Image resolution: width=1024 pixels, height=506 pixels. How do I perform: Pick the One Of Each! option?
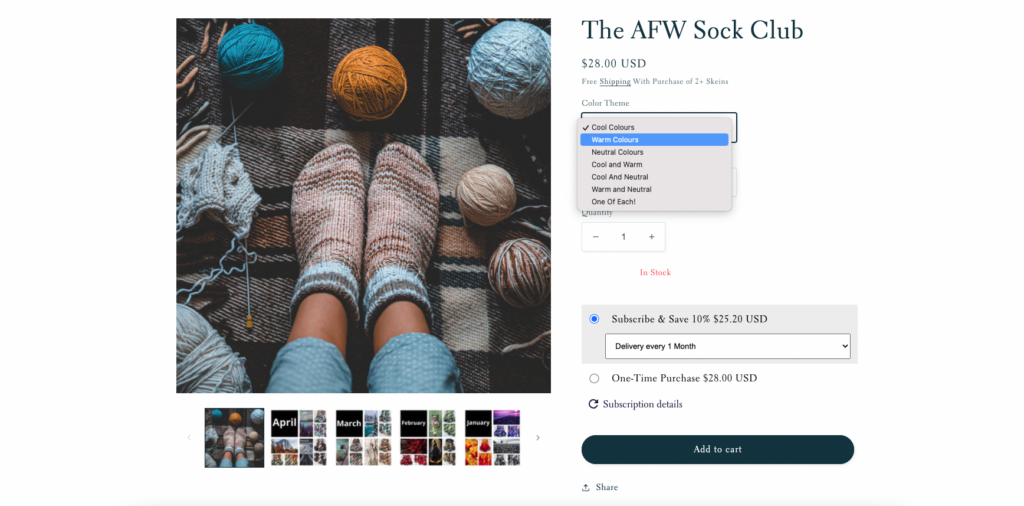pos(654,202)
